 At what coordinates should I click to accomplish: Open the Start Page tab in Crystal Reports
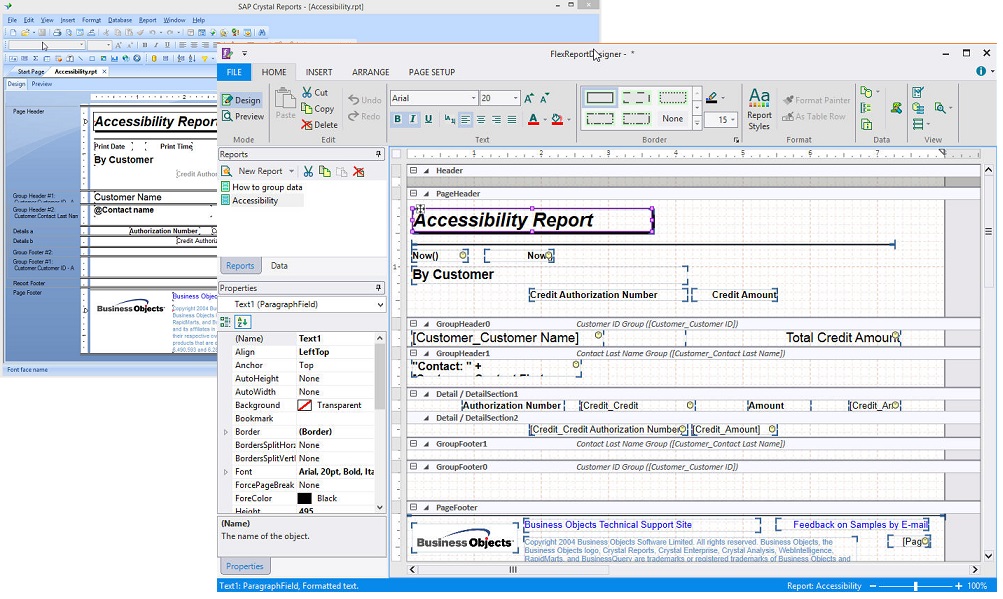31,72
